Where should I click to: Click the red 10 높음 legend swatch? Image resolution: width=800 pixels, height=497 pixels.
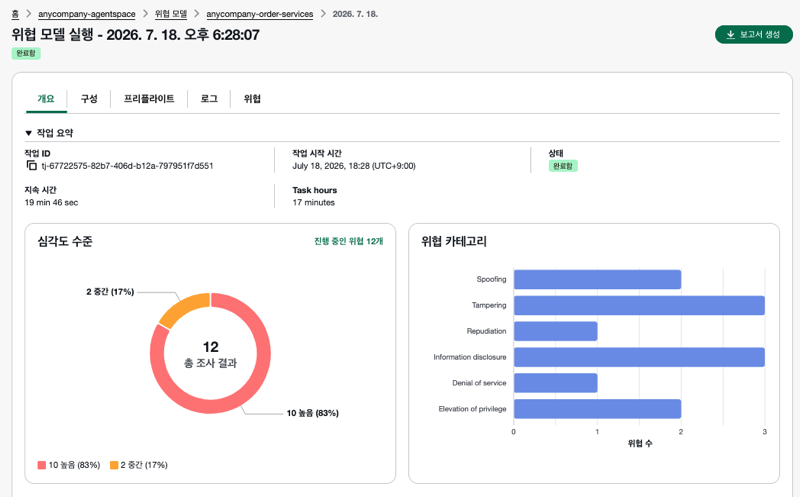pyautogui.click(x=42, y=465)
